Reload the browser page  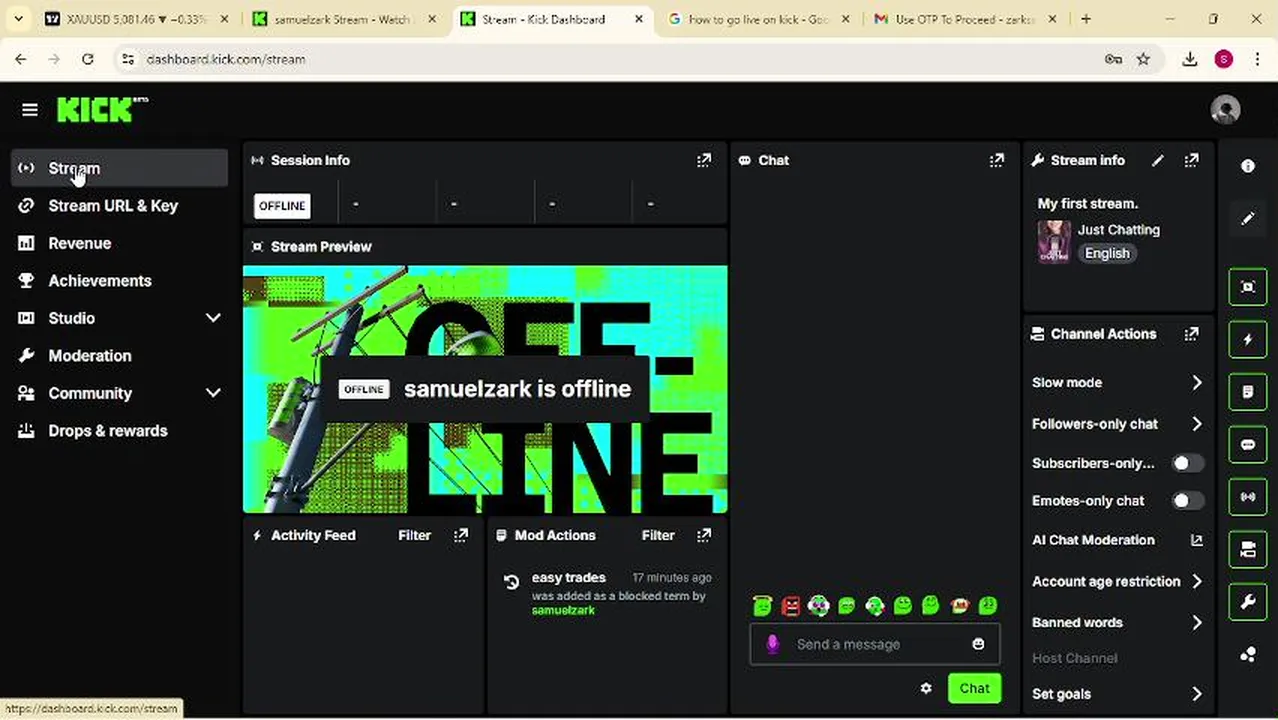click(x=88, y=60)
